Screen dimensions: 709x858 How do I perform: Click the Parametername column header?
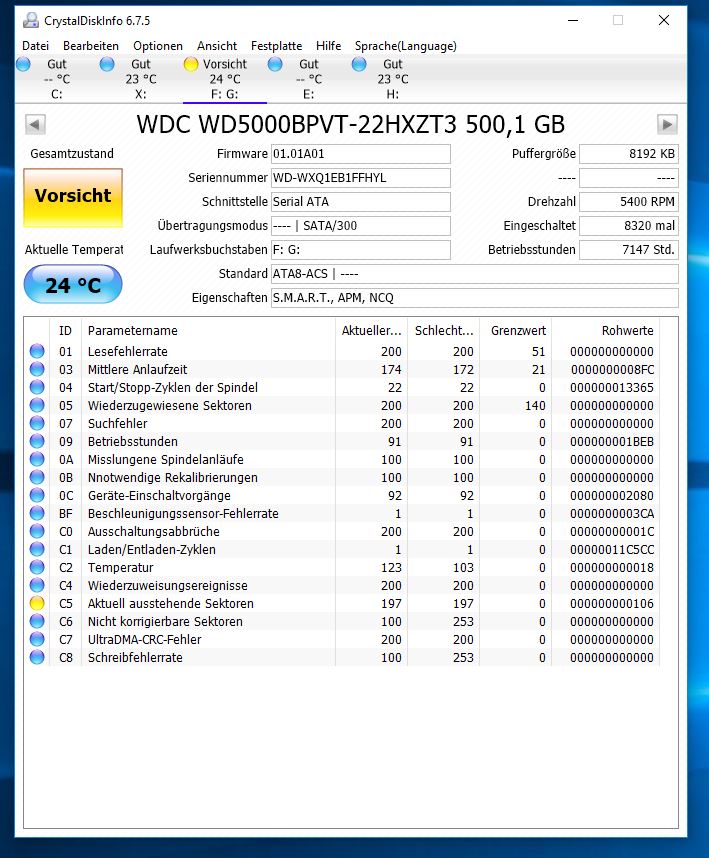click(x=208, y=331)
